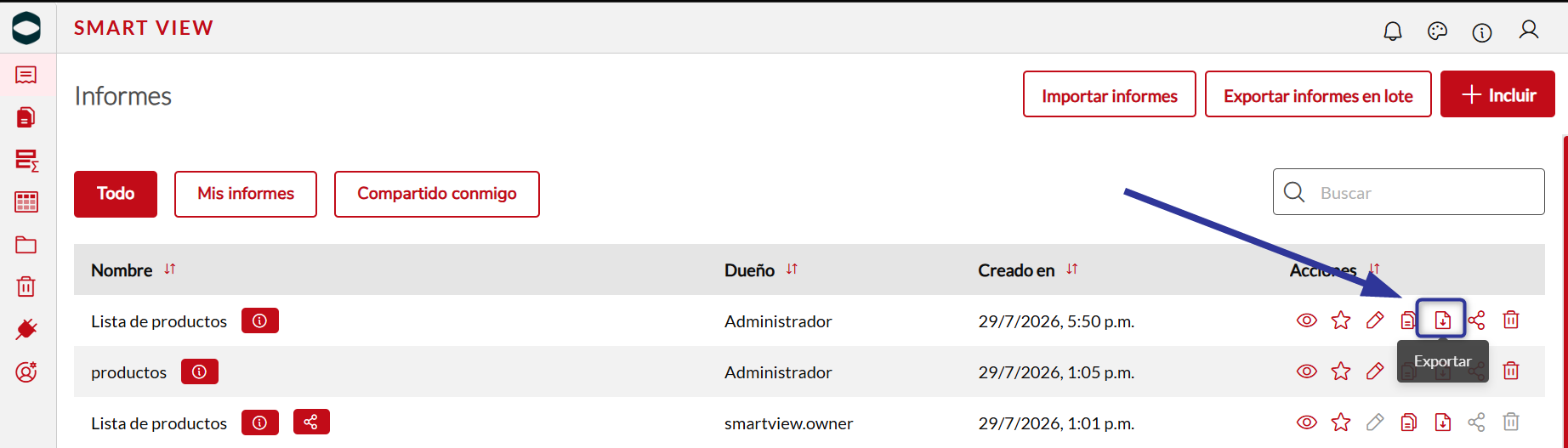Open the theme palette icon
1568x448 pixels.
click(x=1437, y=31)
